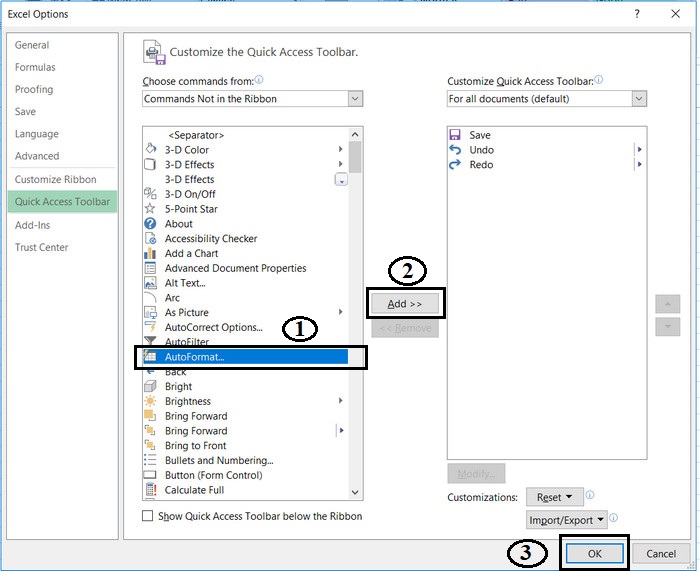Image resolution: width=700 pixels, height=571 pixels.
Task: Open the For all documents dropdown
Action: point(639,99)
